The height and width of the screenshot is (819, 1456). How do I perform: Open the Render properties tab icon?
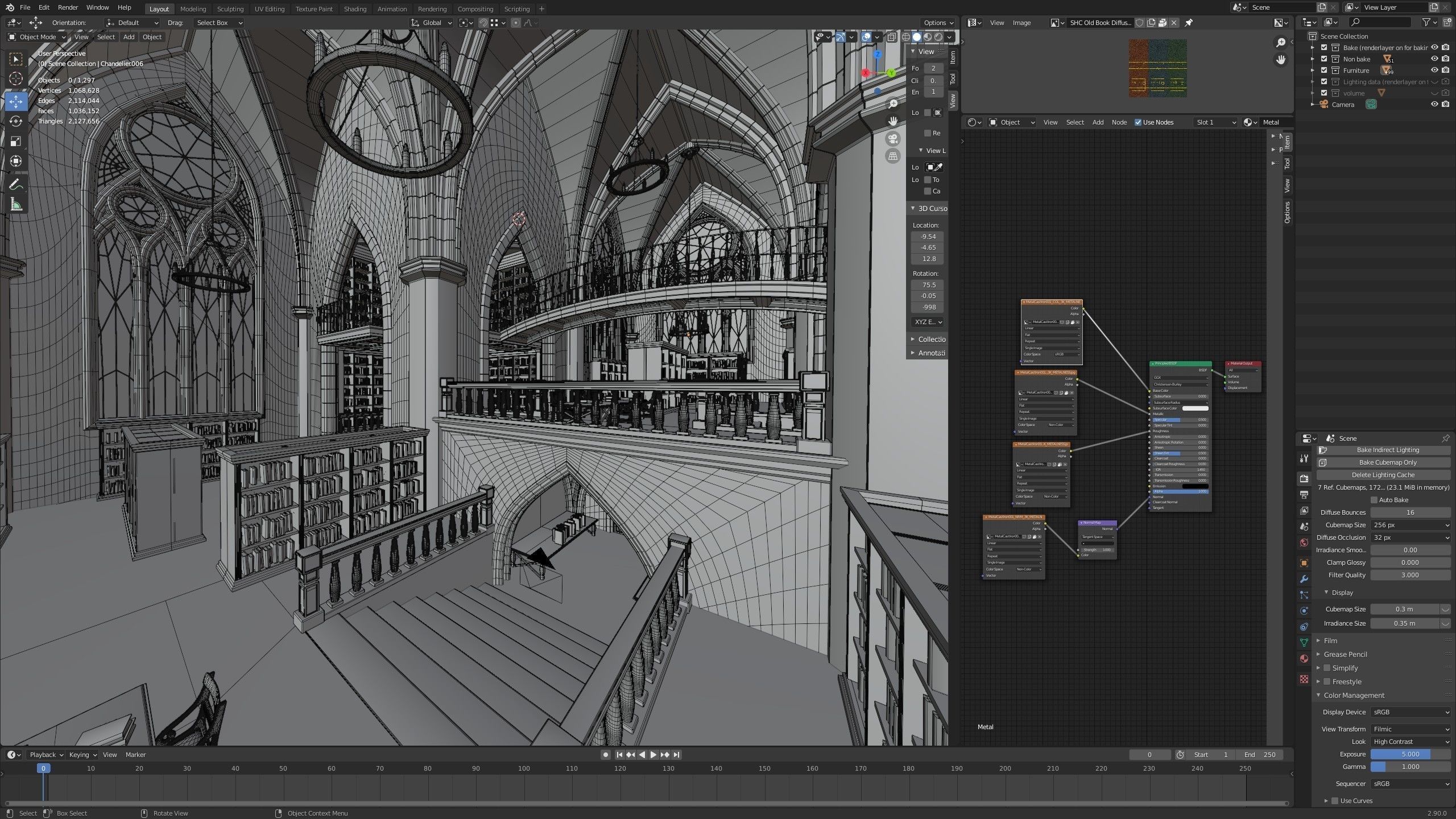pos(1304,478)
